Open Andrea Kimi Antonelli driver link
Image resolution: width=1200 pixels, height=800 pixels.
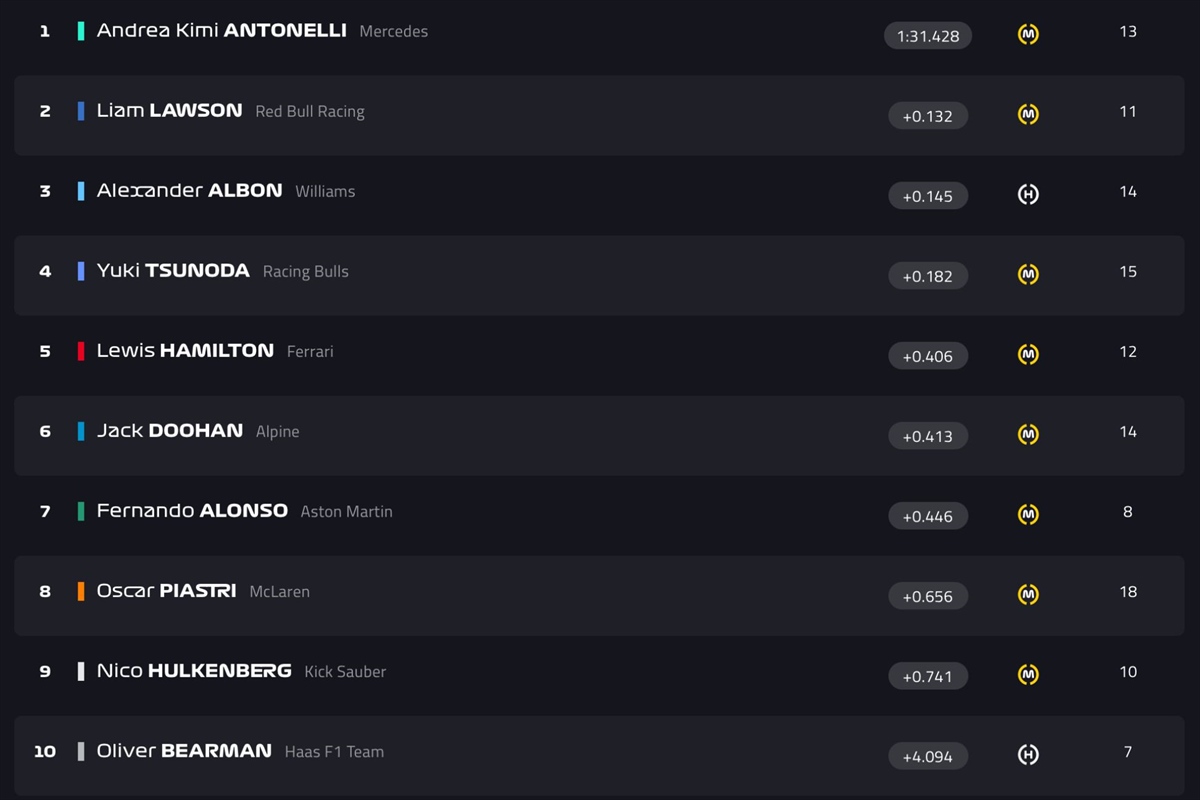[221, 30]
